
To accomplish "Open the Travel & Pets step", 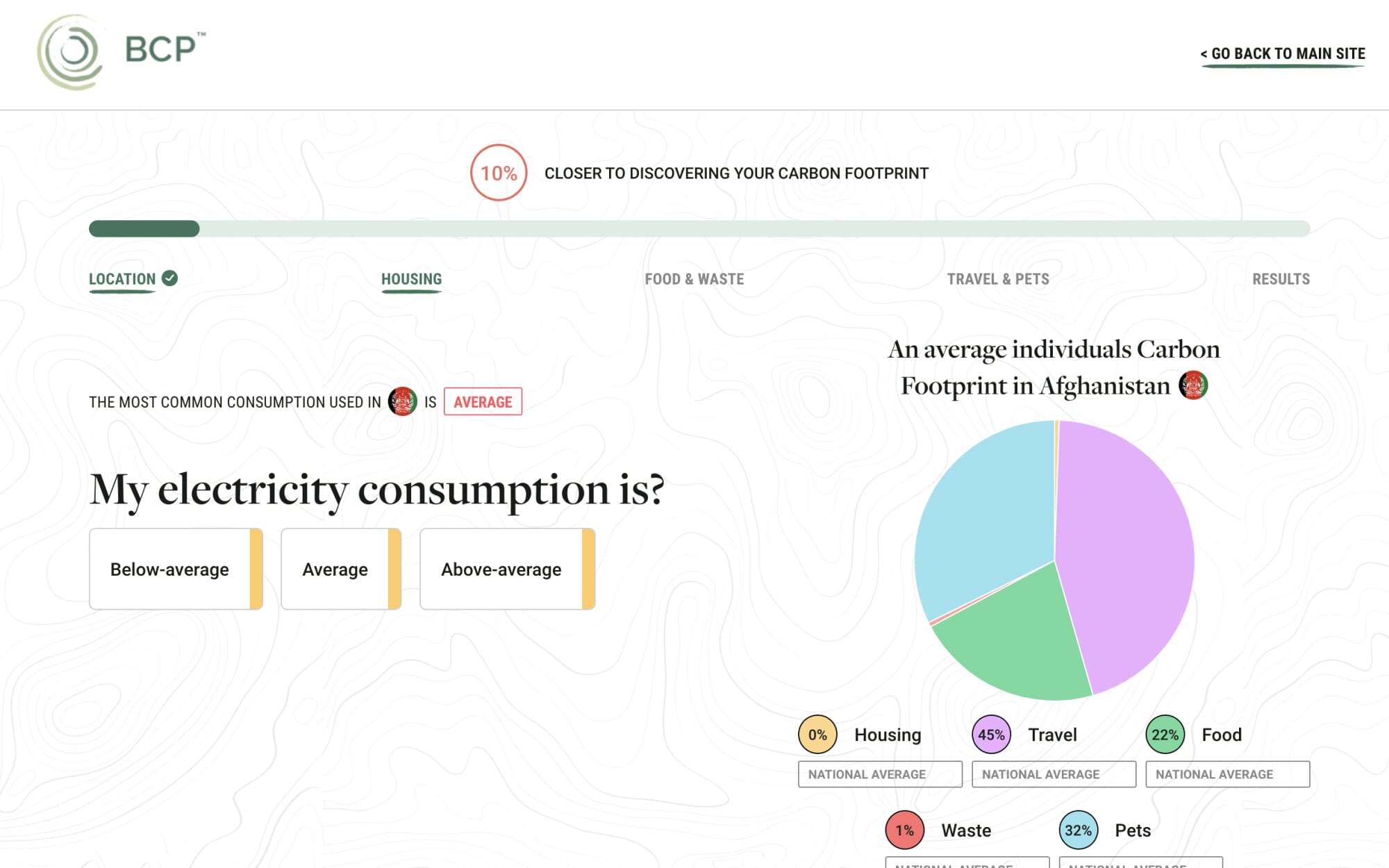I will [998, 279].
